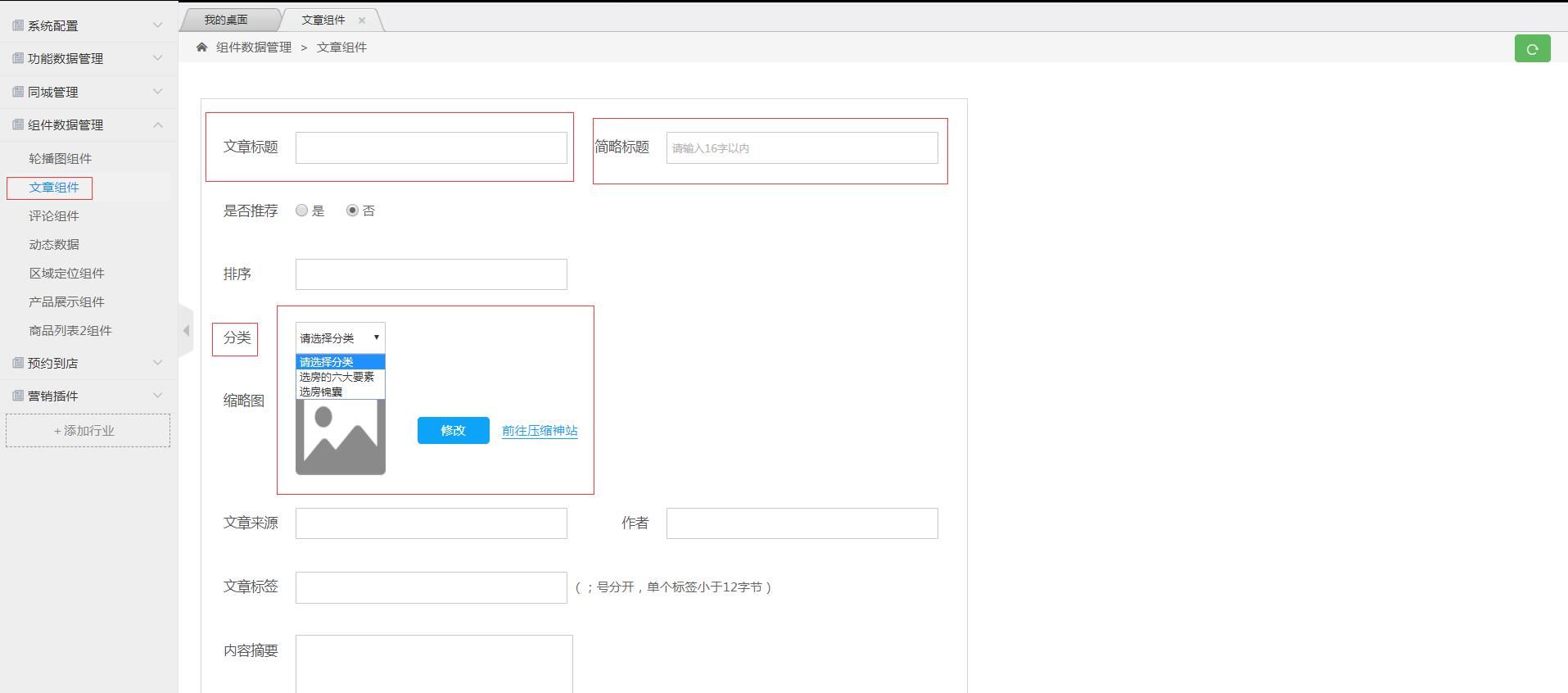The height and width of the screenshot is (693, 1568).
Task: Click the +添加行业 button
Action: click(88, 430)
